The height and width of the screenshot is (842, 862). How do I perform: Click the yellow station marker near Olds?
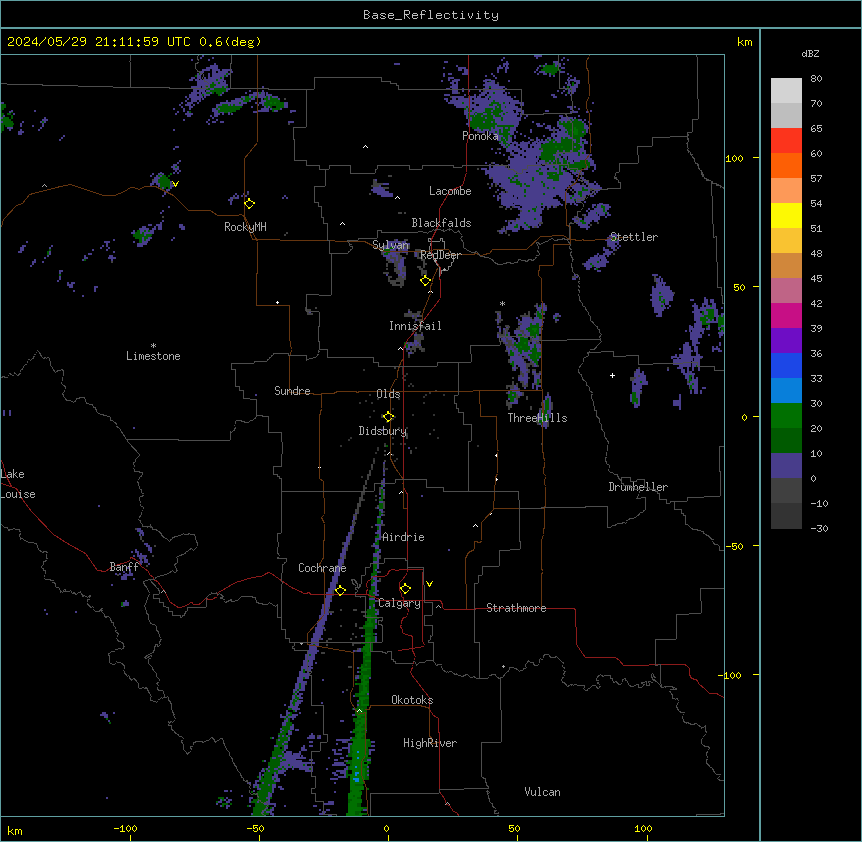point(388,417)
